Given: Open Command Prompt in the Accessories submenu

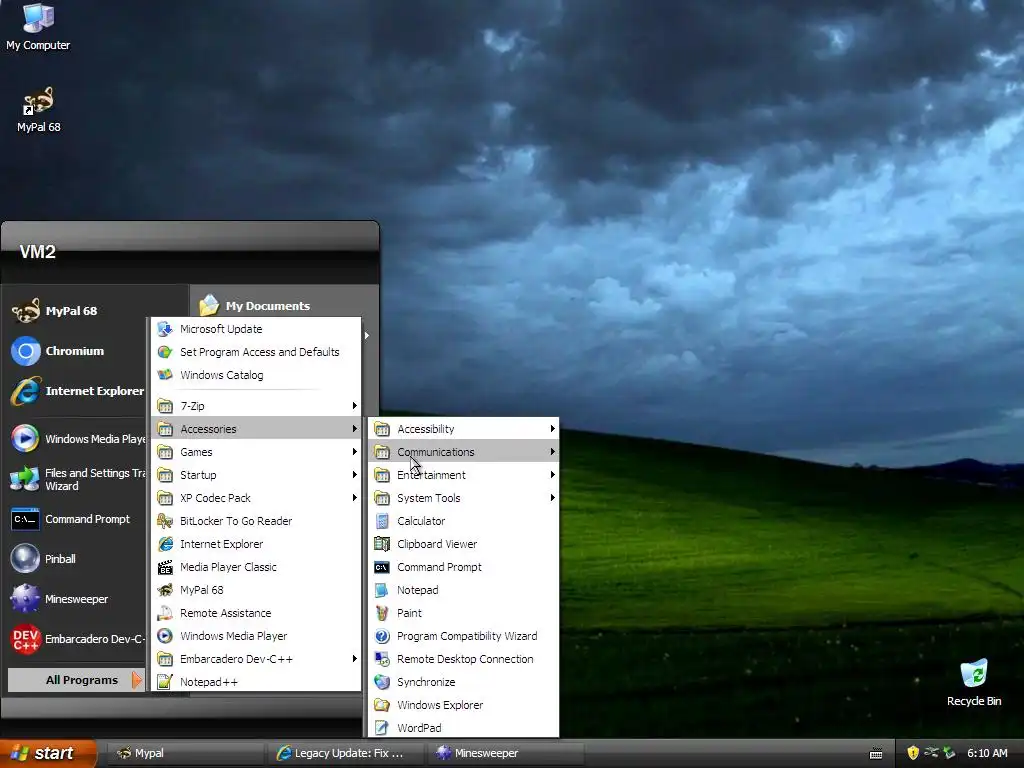Looking at the screenshot, I should point(464,567).
